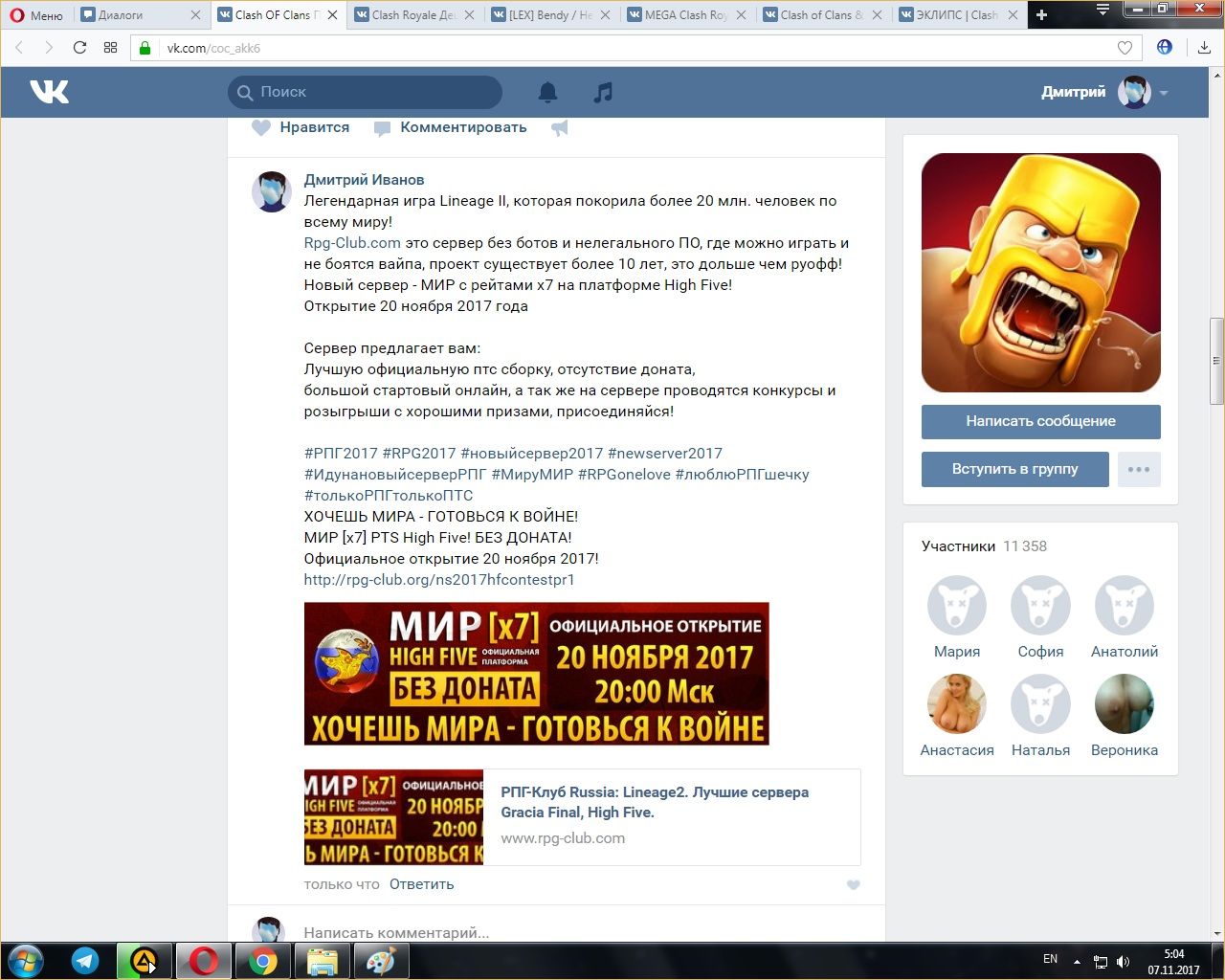Screen dimensions: 1225x980
Task: Switch to the Clash Royale tab
Action: [415, 14]
